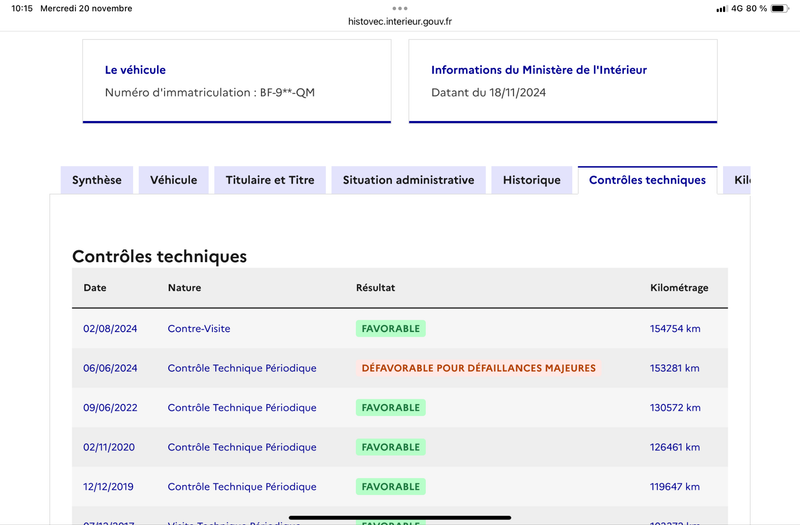Screen dimensions: 800x525
Task: Click the Résultat column header
Action: (376, 288)
